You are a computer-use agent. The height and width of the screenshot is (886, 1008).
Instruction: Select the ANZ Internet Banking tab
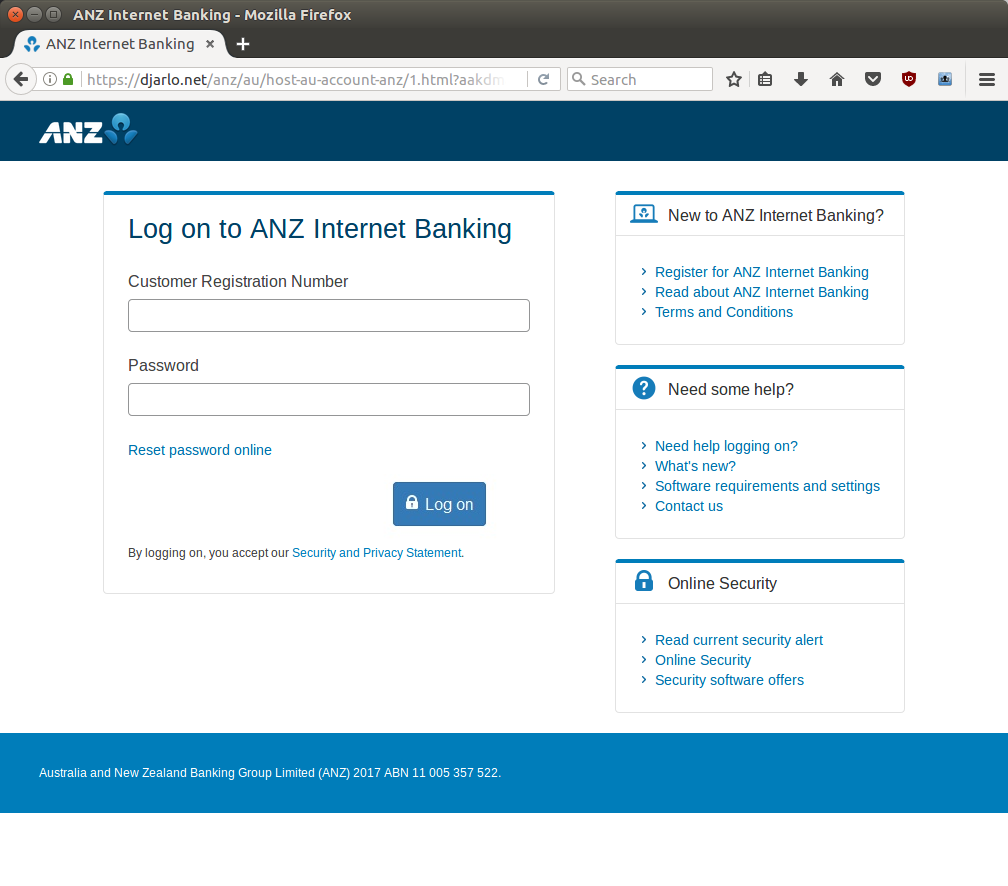(120, 44)
